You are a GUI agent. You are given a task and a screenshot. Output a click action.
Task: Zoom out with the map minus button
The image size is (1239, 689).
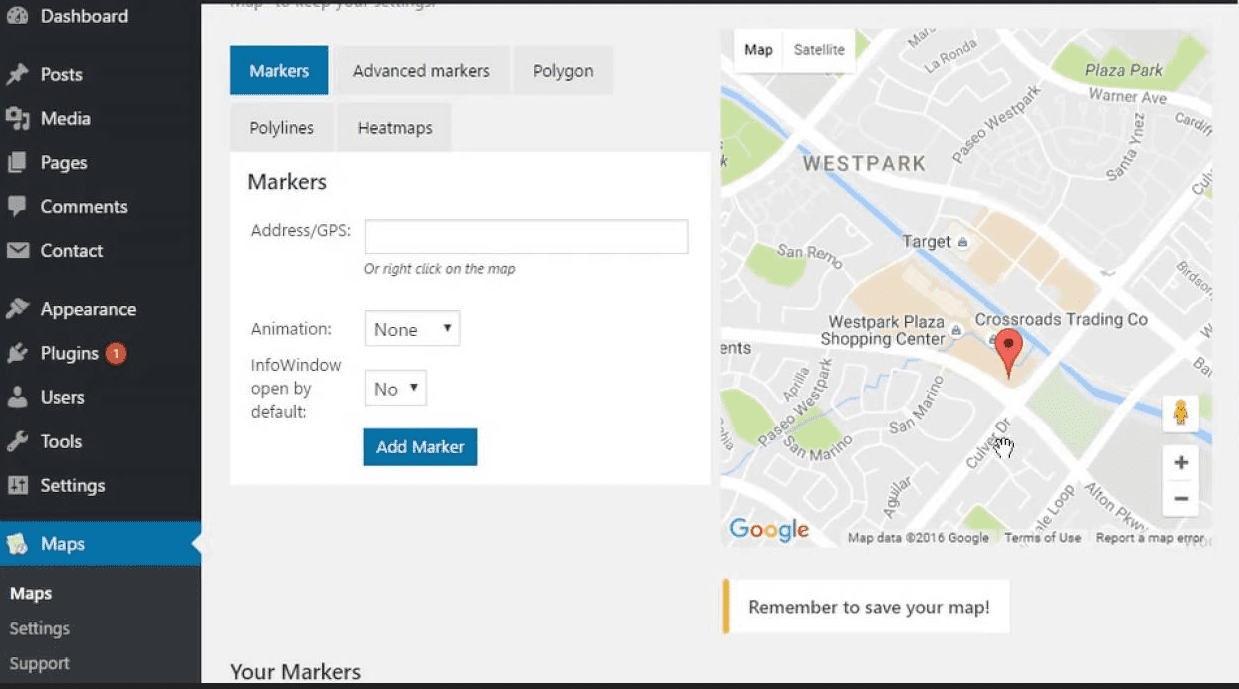pyautogui.click(x=1180, y=498)
